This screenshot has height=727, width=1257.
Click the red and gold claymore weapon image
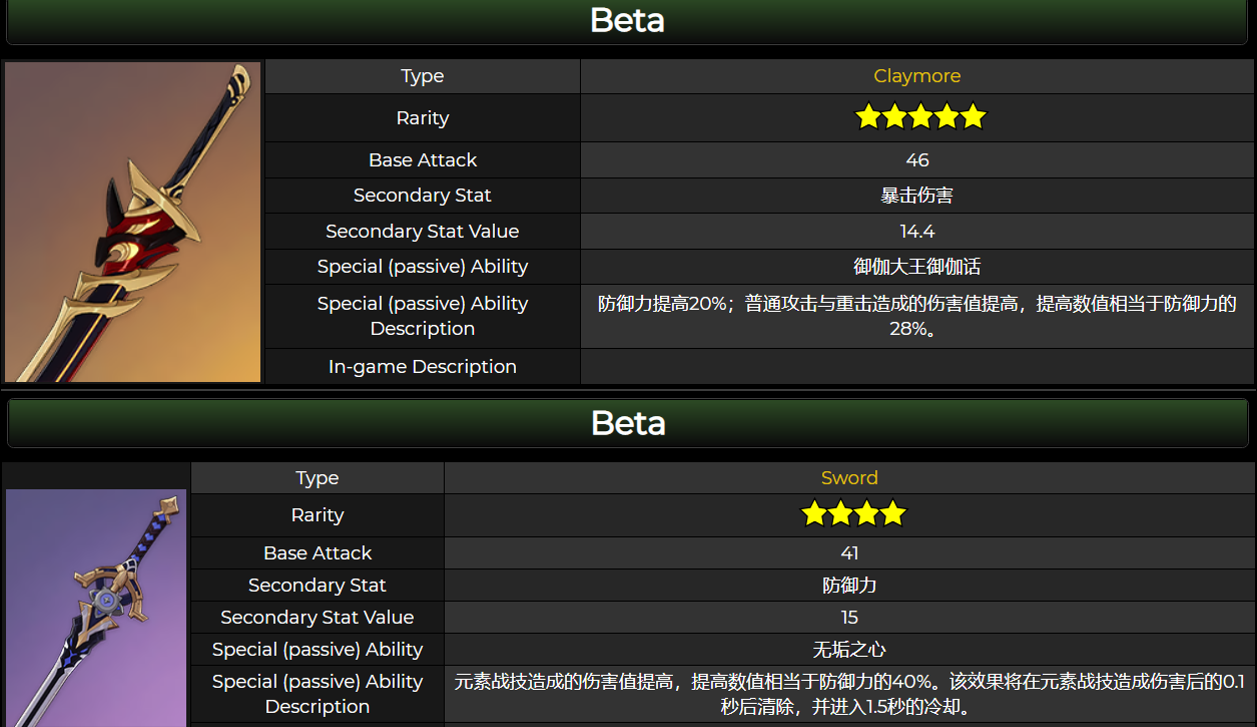point(133,222)
